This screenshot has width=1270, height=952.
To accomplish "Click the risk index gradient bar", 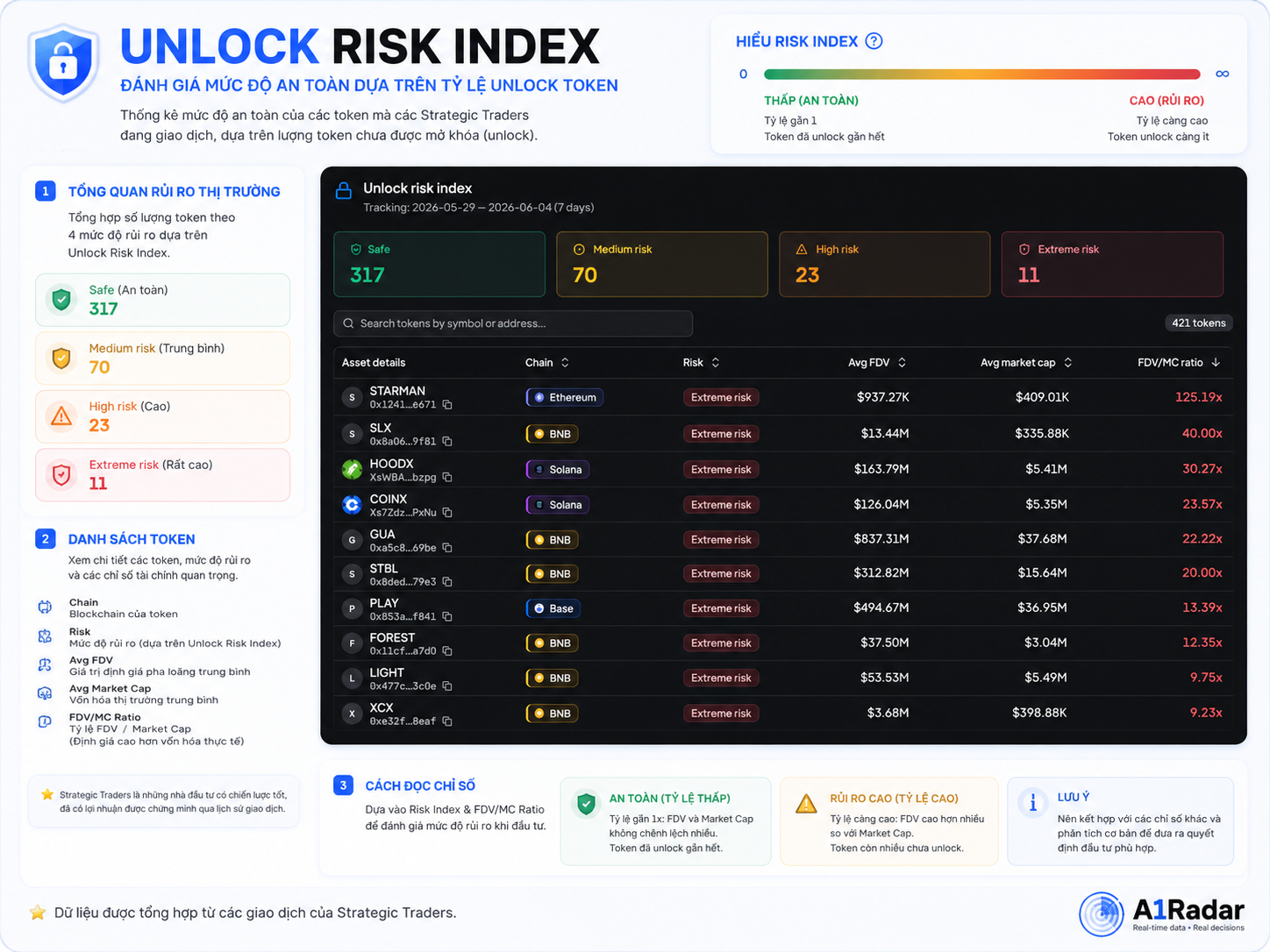I will coord(981,75).
